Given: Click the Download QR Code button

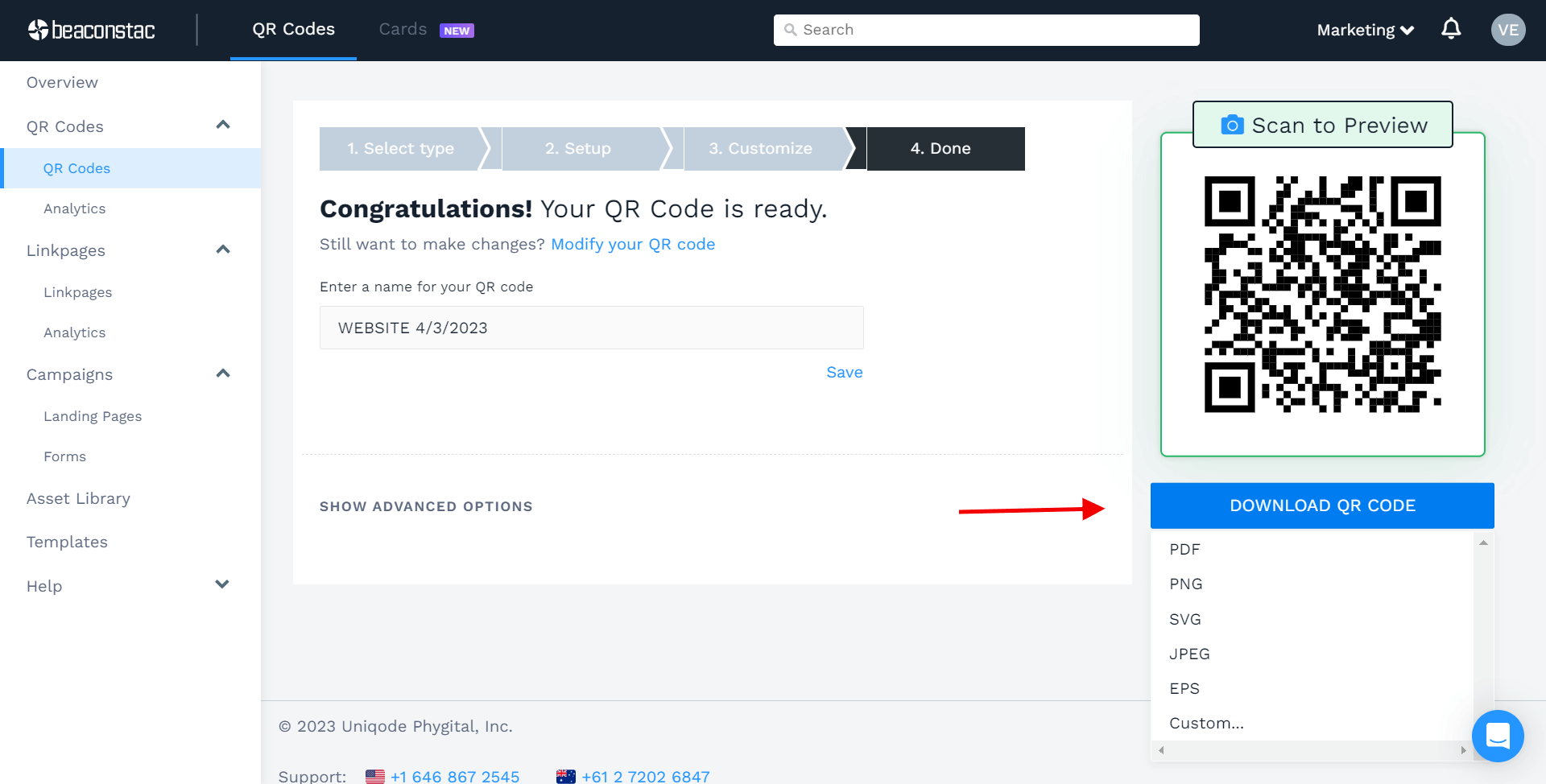Looking at the screenshot, I should point(1321,505).
